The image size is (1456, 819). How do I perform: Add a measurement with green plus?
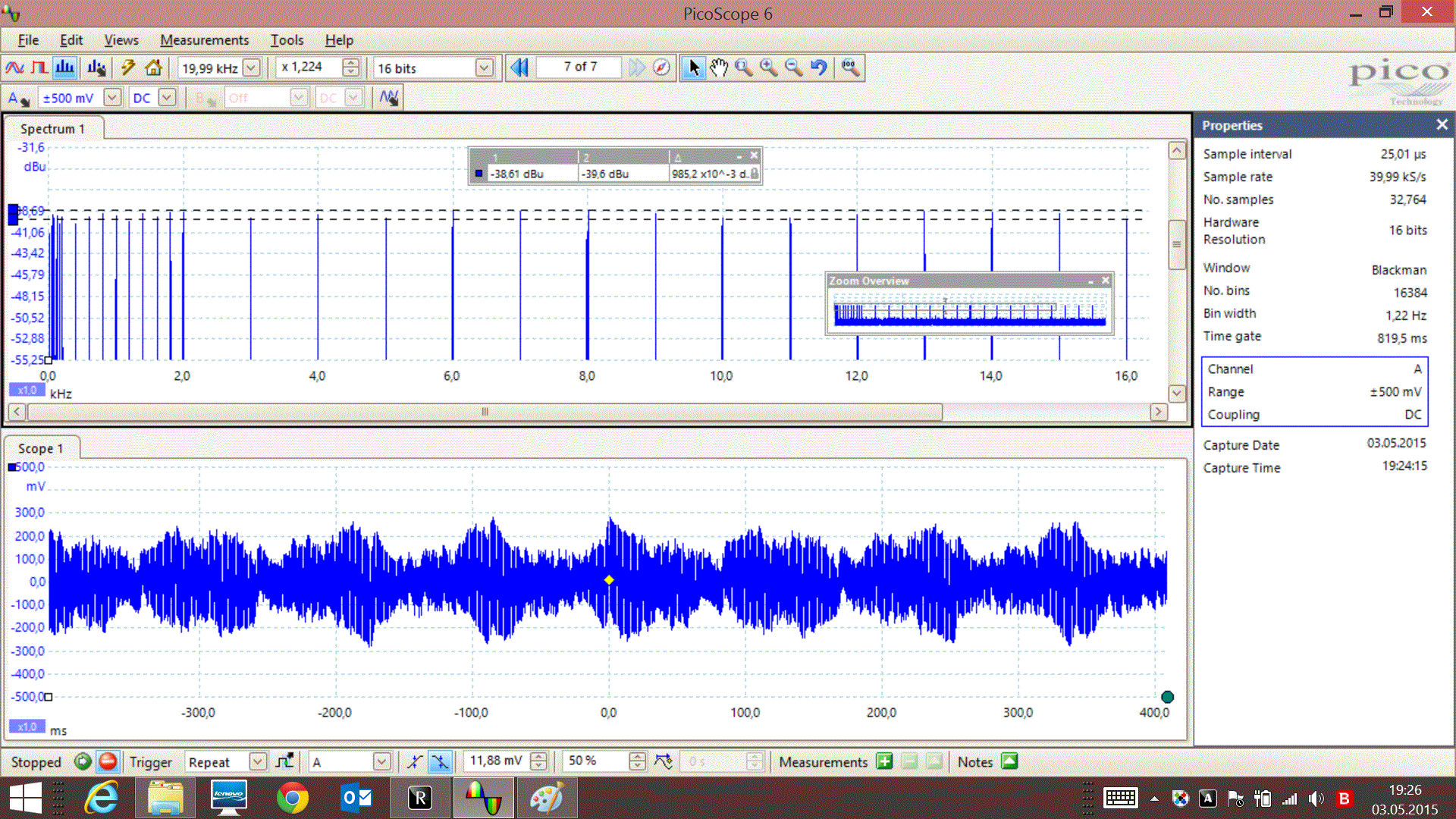point(884,761)
